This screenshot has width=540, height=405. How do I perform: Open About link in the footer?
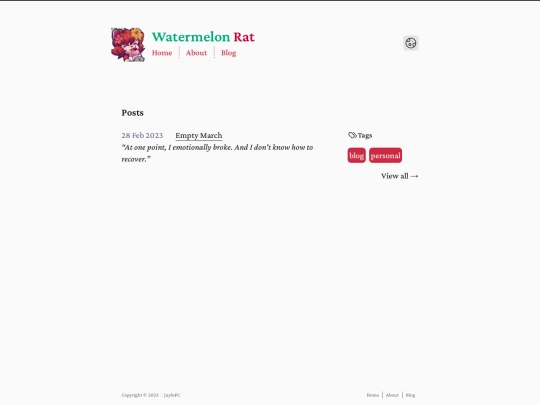point(392,395)
